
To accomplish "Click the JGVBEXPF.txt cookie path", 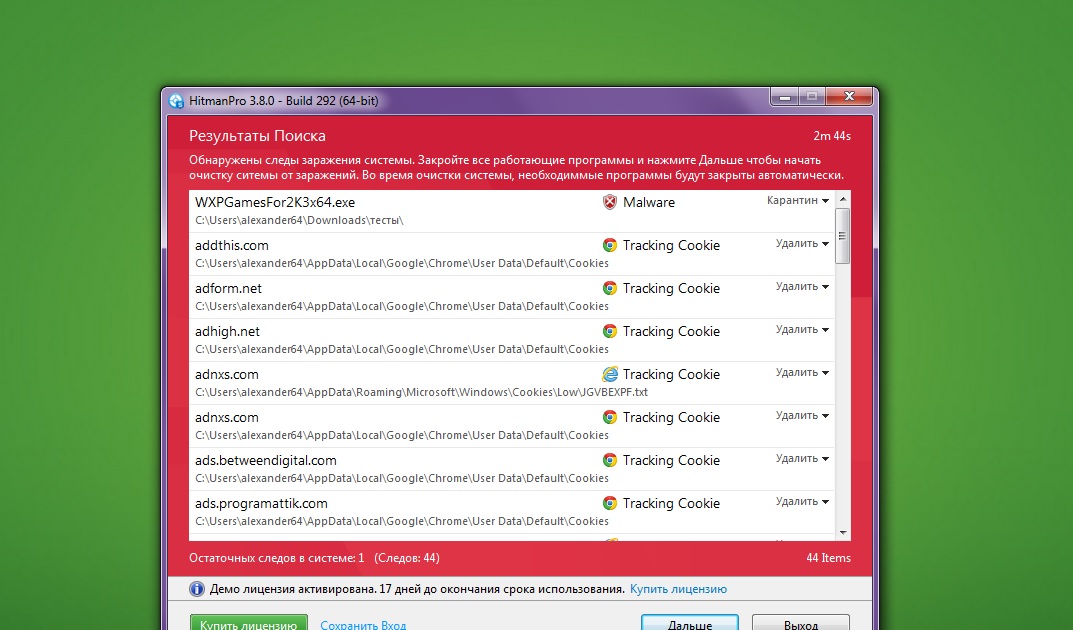I will pos(422,393).
